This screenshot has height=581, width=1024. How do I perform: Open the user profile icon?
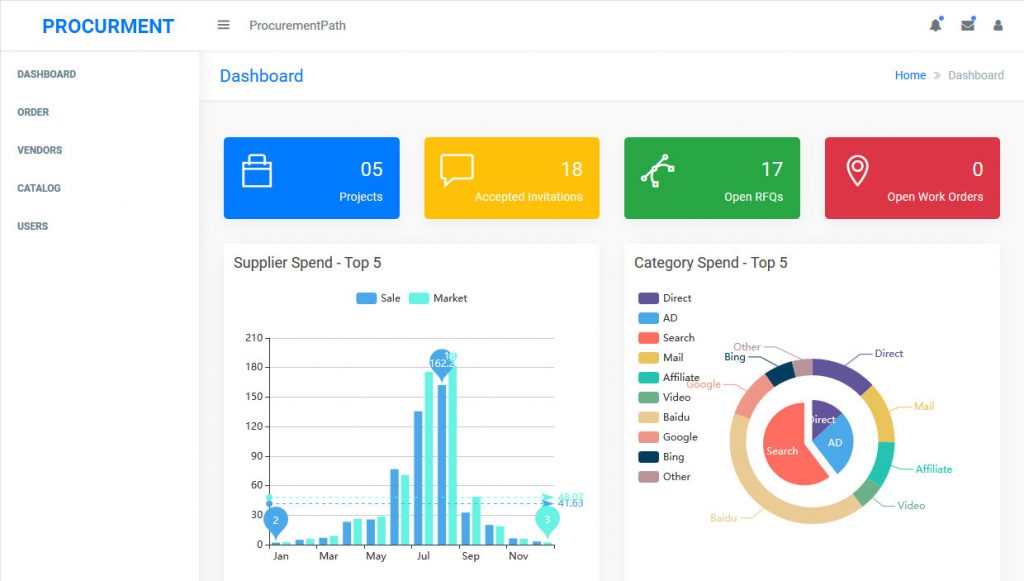pyautogui.click(x=997, y=24)
